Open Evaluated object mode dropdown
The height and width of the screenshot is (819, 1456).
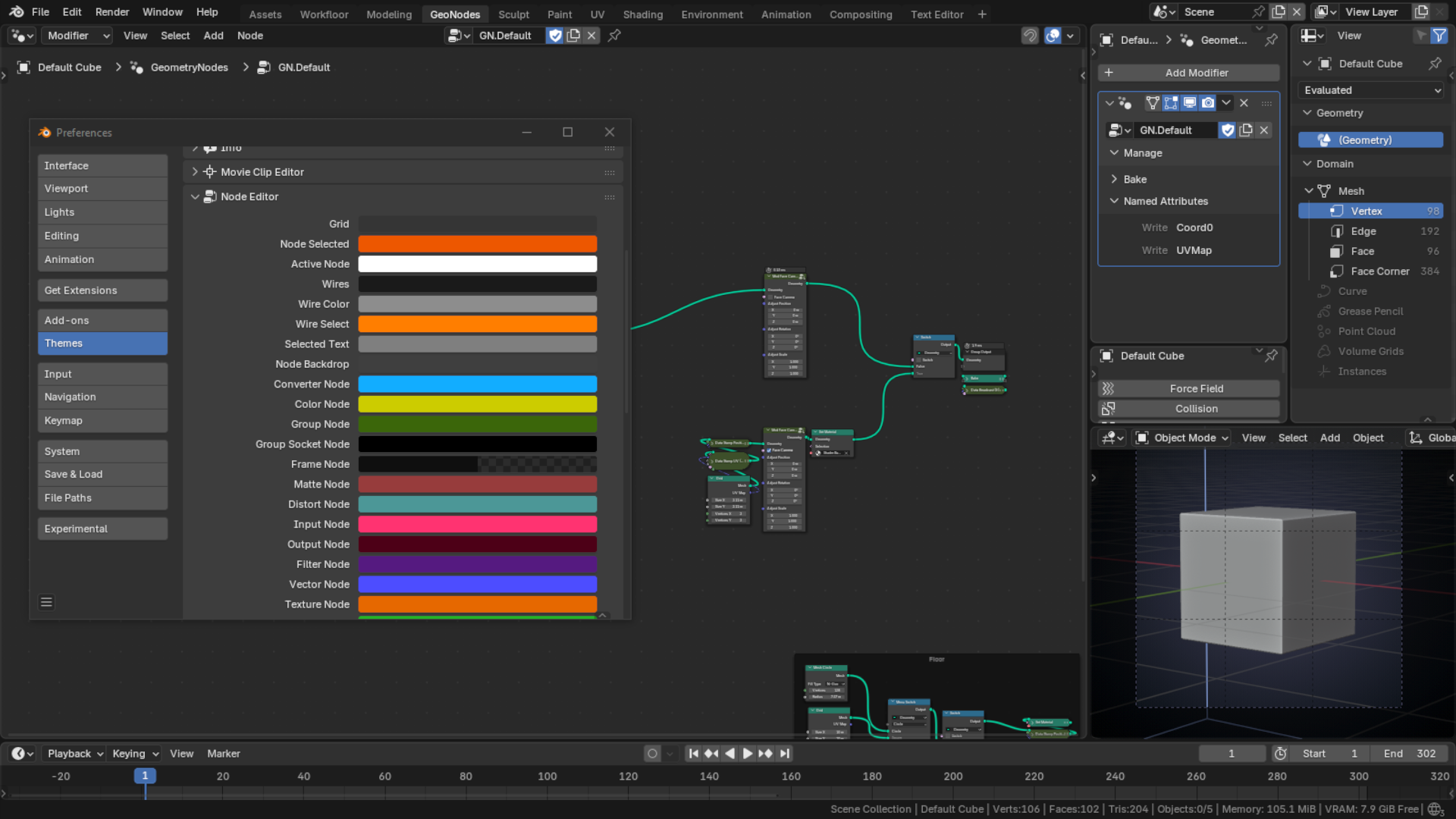click(x=1370, y=90)
